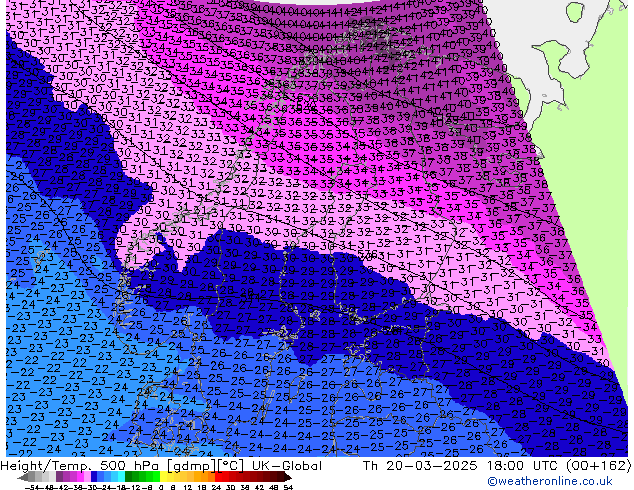Image resolution: width=634 pixels, height=490 pixels.
Task: Pick the bright red swatch on the legend
Action: (218, 478)
